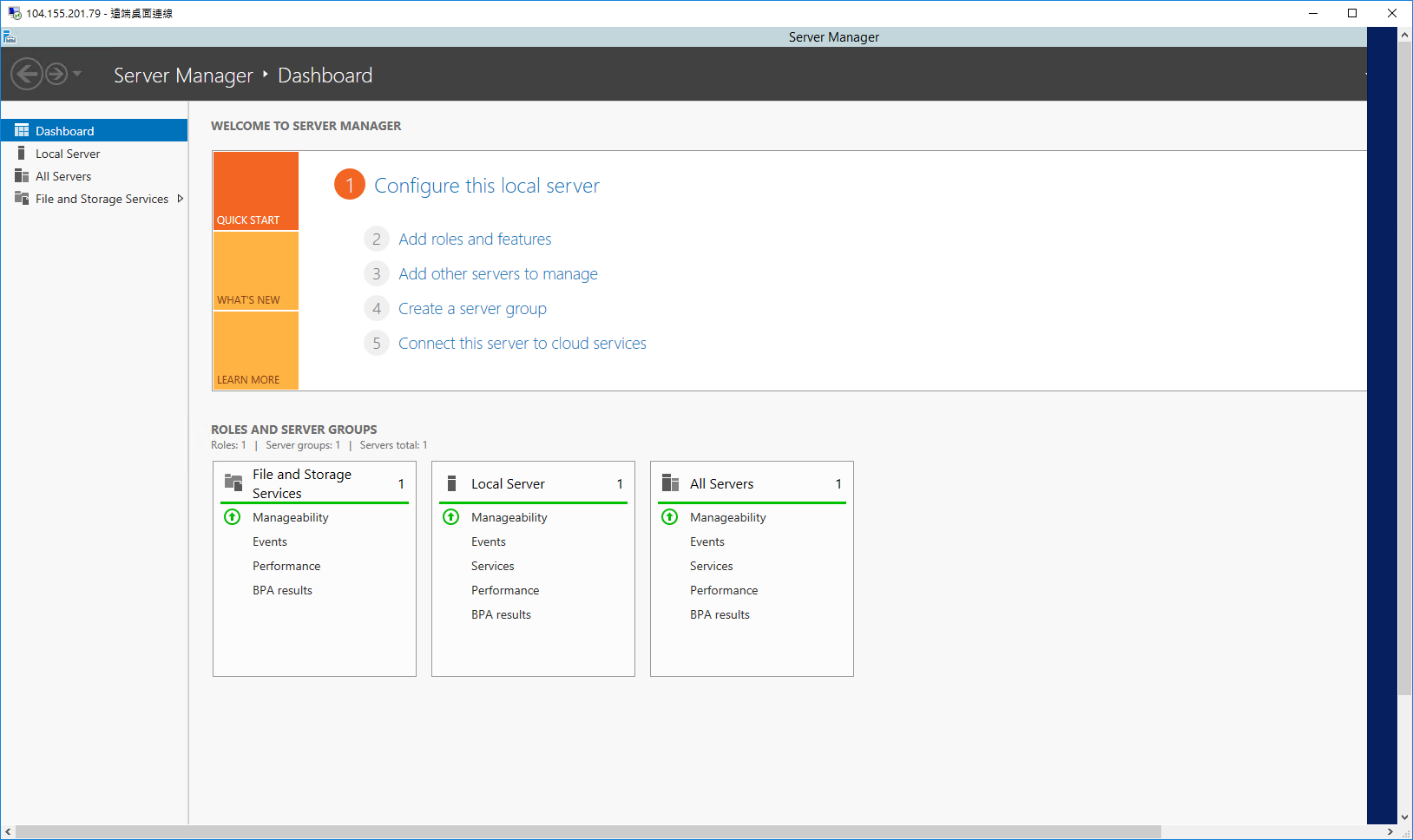This screenshot has width=1413, height=840.
Task: Click the scroll down arrow
Action: 1405,817
